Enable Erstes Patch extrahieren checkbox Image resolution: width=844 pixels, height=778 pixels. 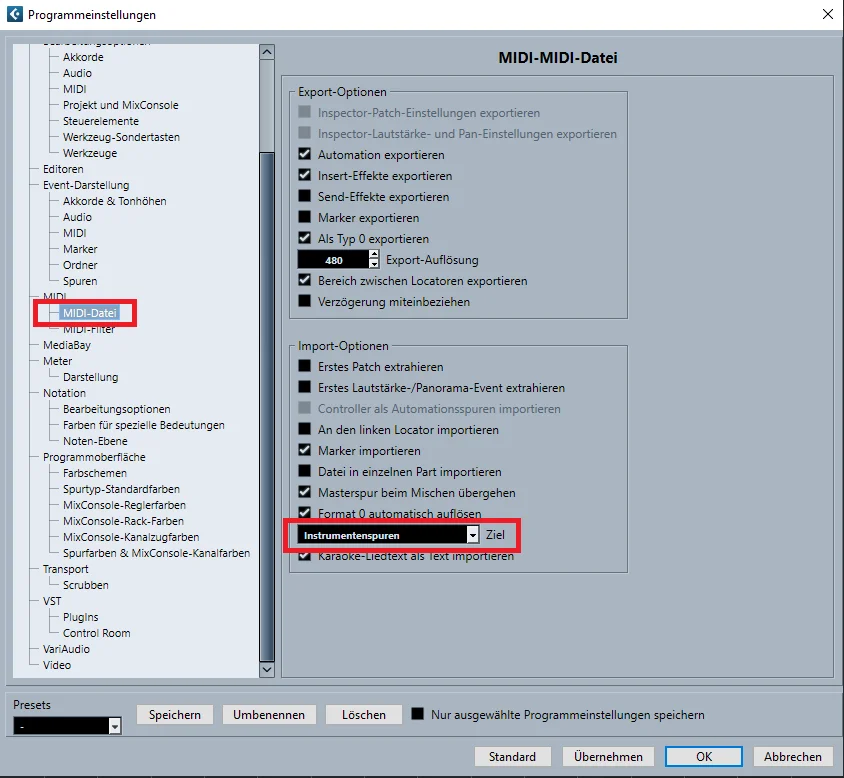pyautogui.click(x=305, y=366)
